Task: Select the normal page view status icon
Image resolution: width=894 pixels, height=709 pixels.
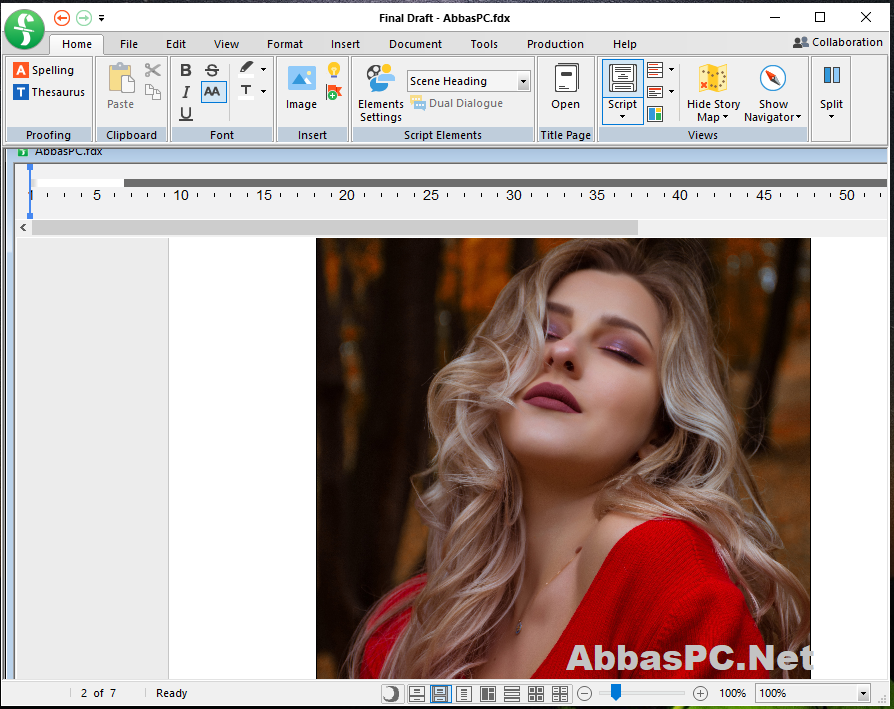Action: coord(417,694)
